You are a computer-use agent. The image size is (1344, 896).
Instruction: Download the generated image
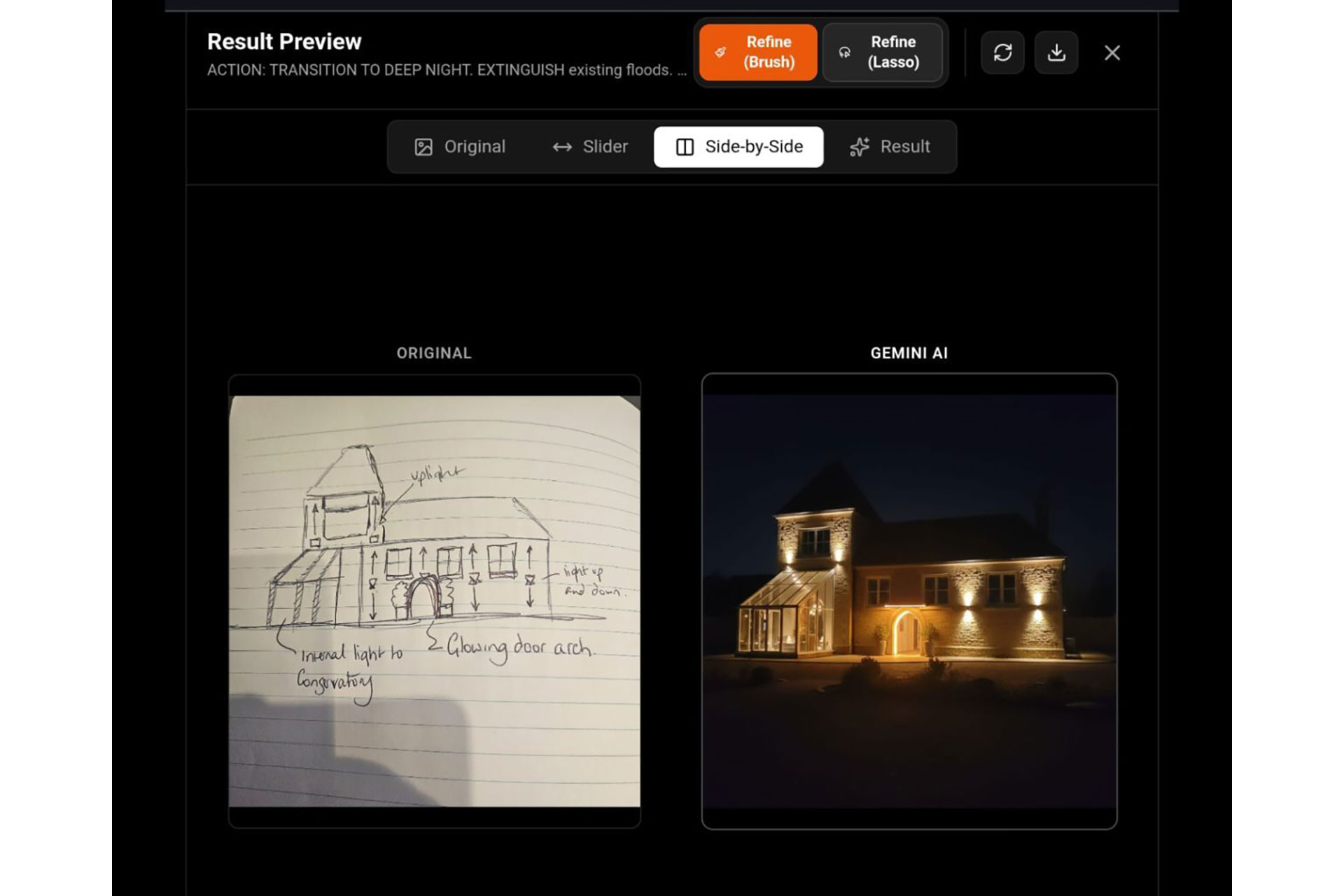point(1056,52)
